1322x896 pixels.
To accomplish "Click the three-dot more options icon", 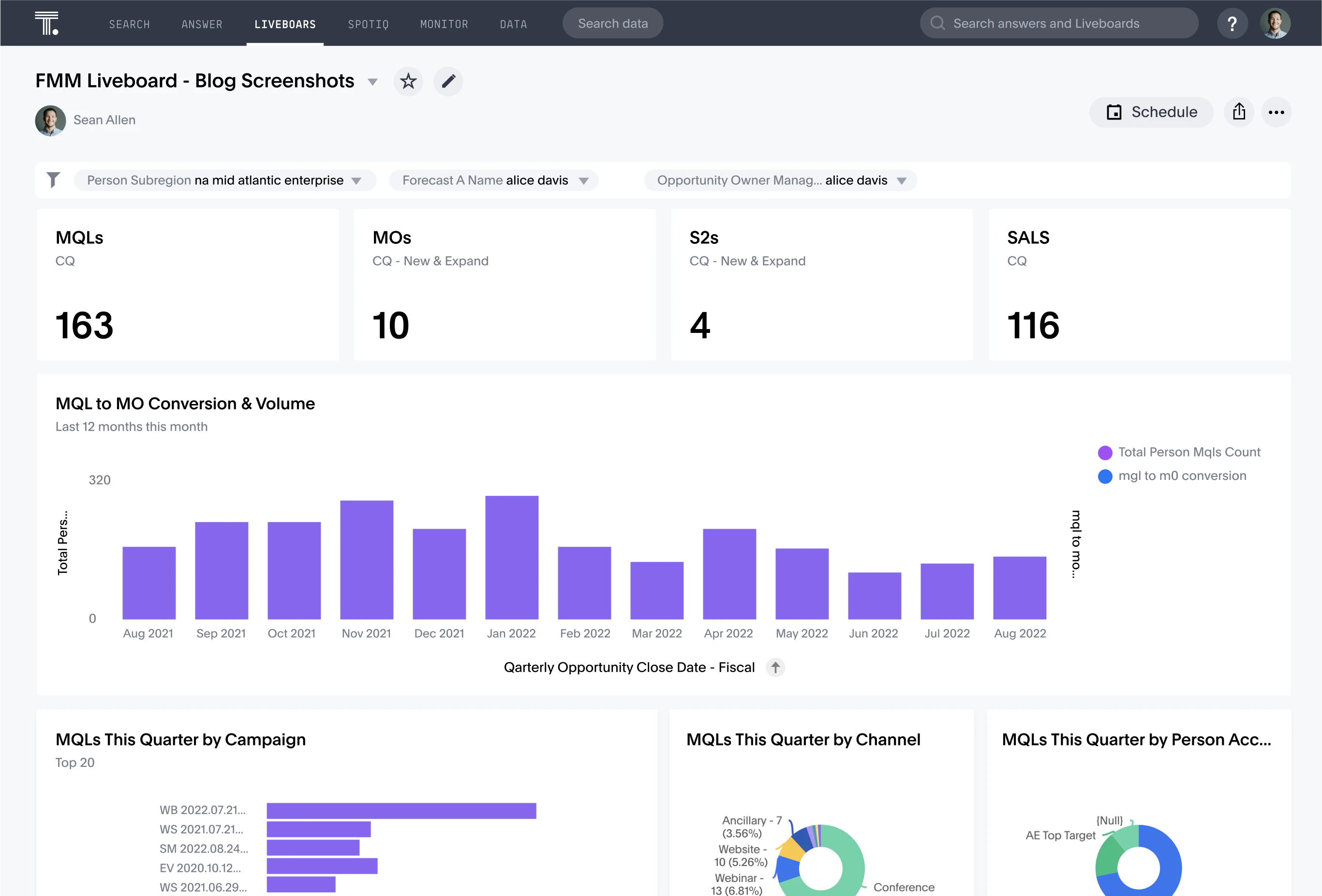I will [x=1277, y=111].
